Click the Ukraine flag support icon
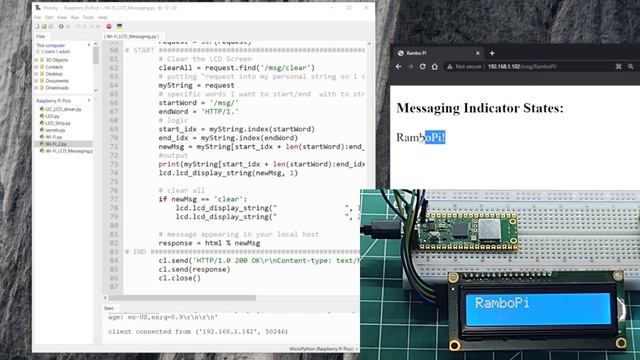 [x=120, y=26]
